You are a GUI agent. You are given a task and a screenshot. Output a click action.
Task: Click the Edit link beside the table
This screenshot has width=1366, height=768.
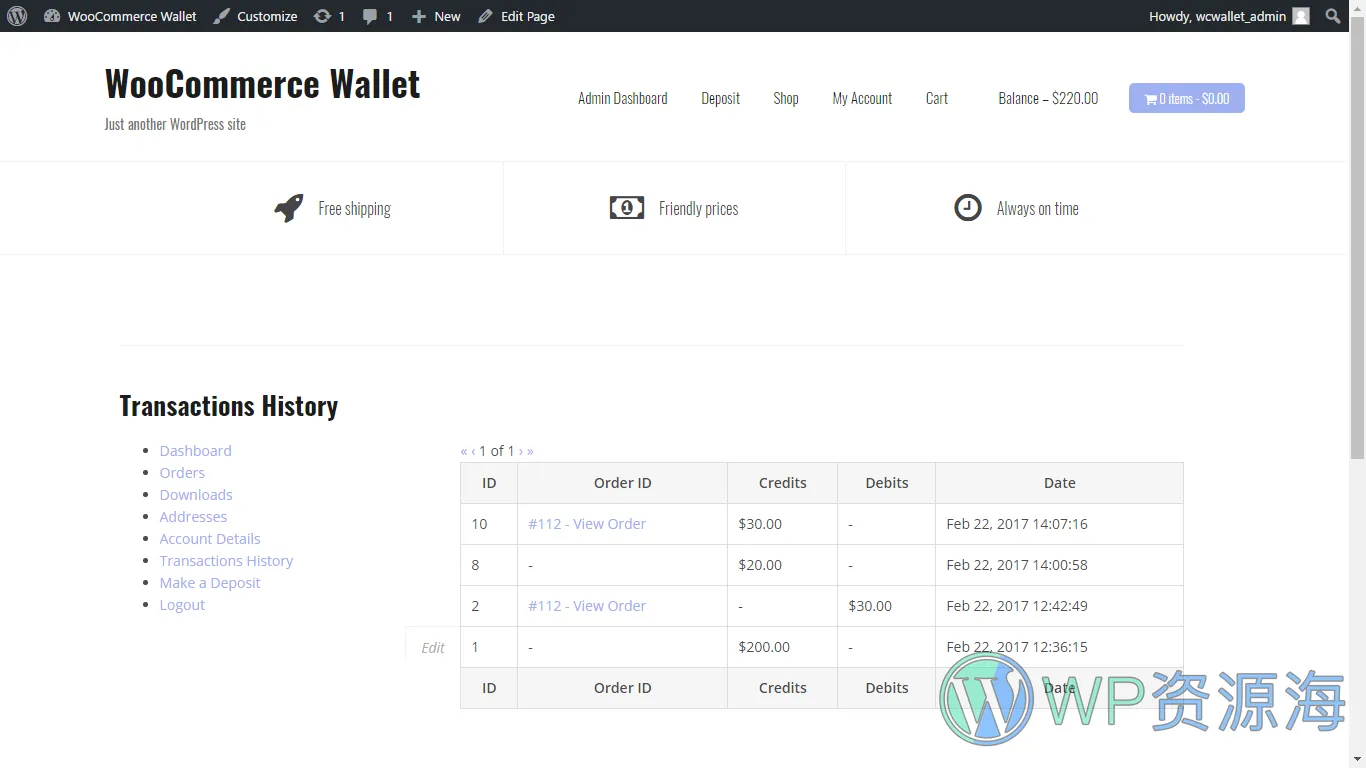pos(433,648)
